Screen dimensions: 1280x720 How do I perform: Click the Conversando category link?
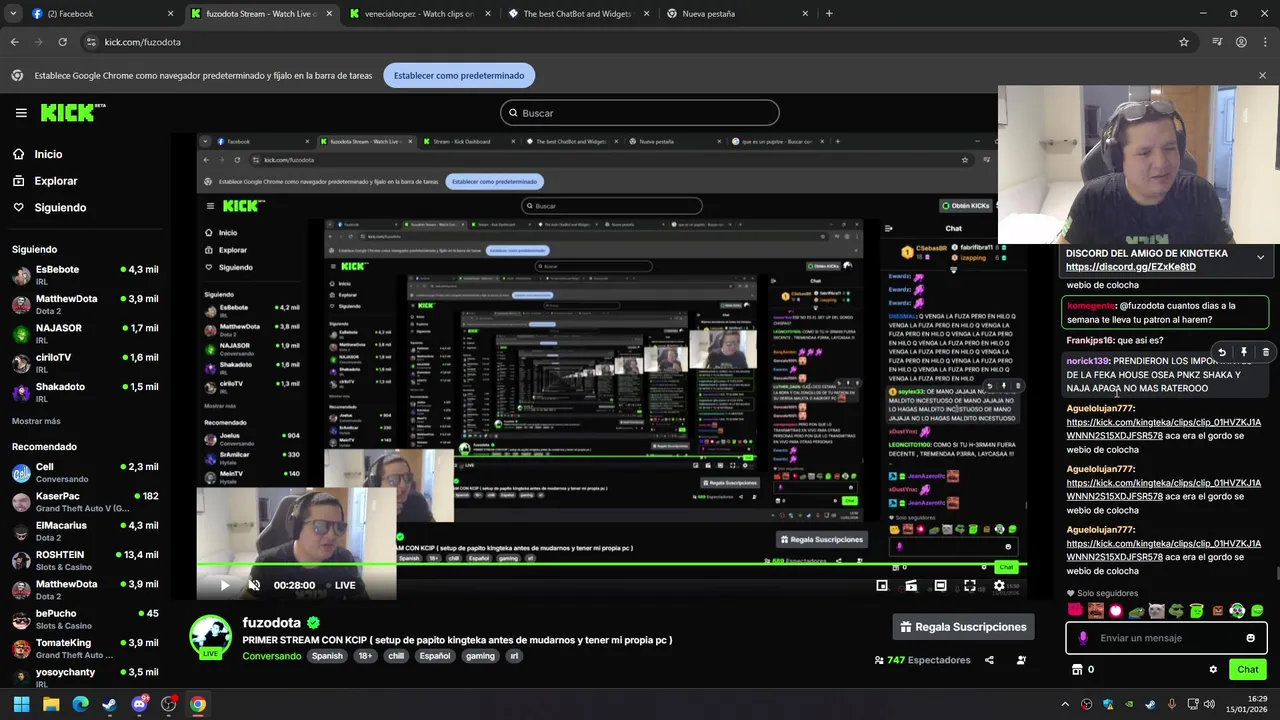271,656
